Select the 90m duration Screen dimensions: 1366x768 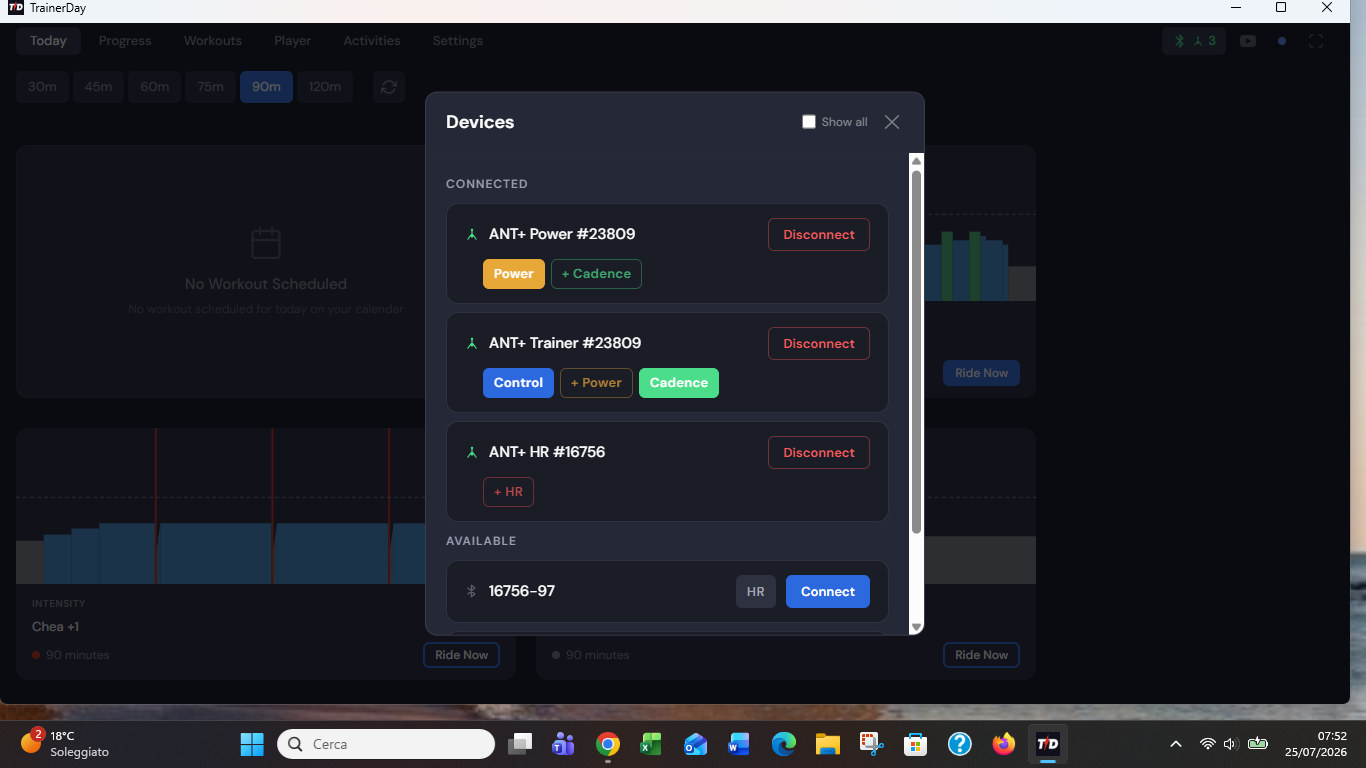[x=266, y=87]
